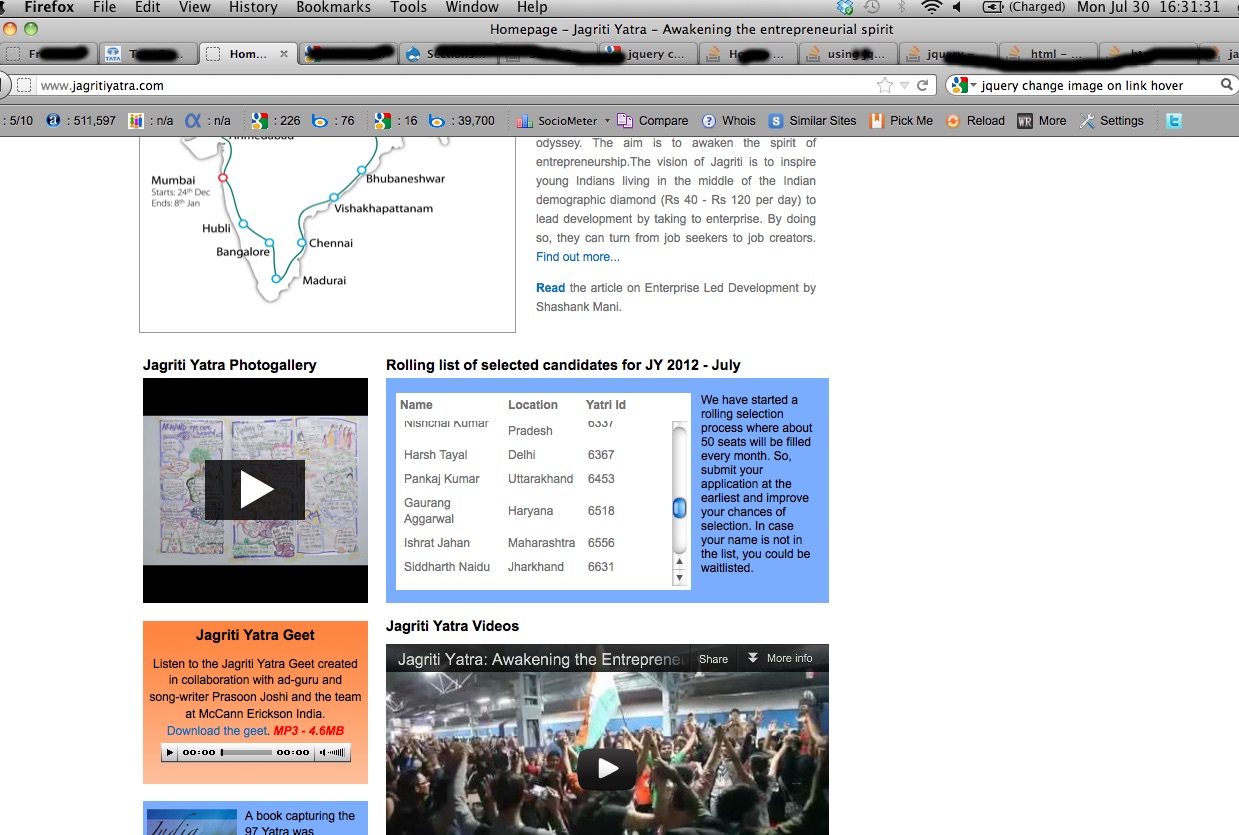Click the Whois toolbar button
The image size is (1239, 835).
(x=729, y=121)
